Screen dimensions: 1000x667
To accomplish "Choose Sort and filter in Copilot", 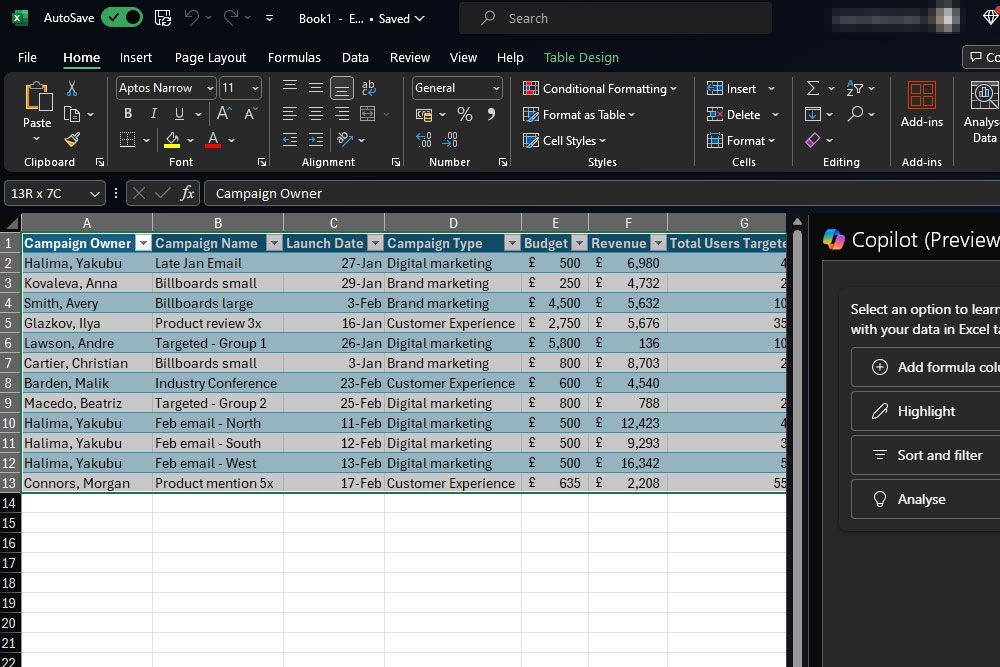I will (925, 455).
